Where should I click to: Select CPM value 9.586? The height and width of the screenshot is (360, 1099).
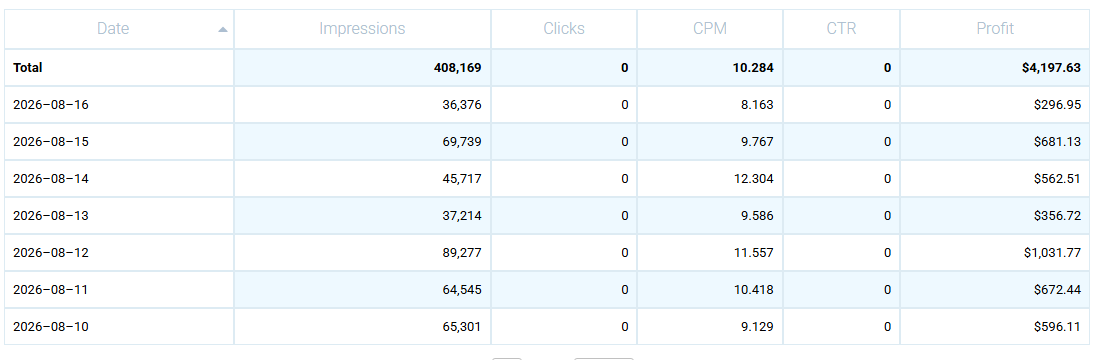coord(758,216)
